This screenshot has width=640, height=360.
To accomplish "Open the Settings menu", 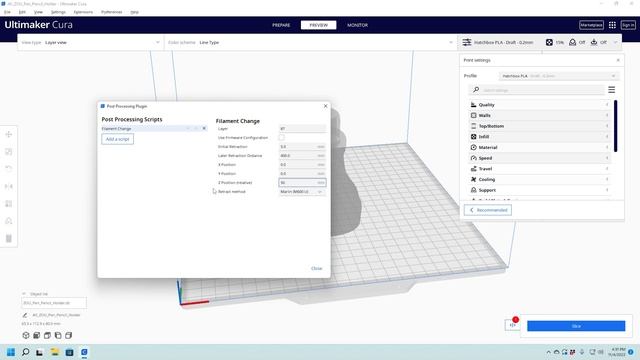I will (58, 12).
